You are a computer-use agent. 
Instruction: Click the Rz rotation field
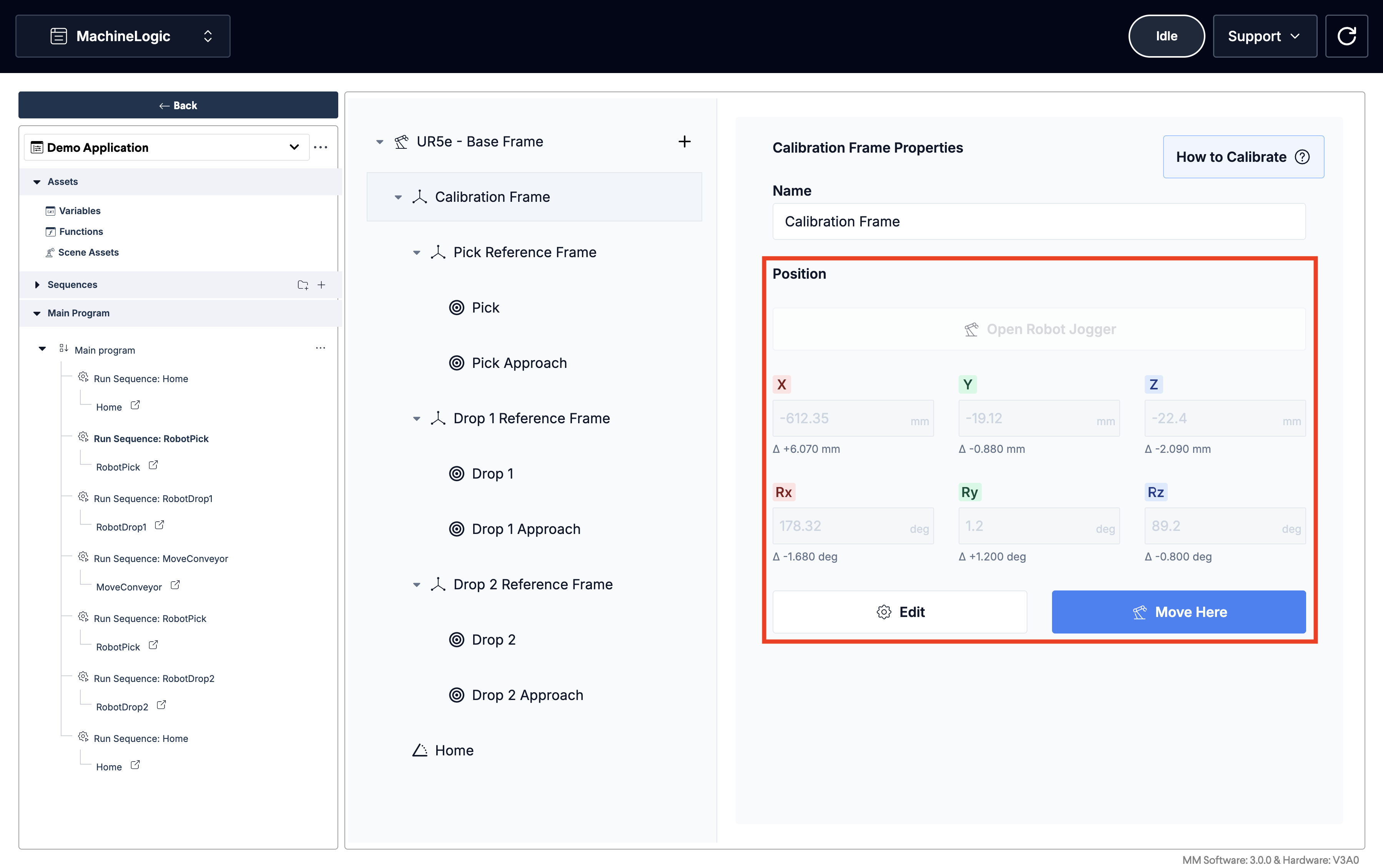[x=1225, y=526]
